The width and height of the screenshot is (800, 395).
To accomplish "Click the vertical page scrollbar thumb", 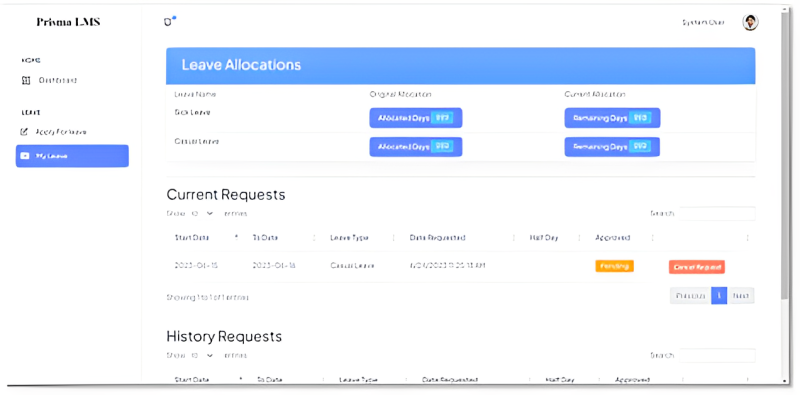I will [x=785, y=156].
